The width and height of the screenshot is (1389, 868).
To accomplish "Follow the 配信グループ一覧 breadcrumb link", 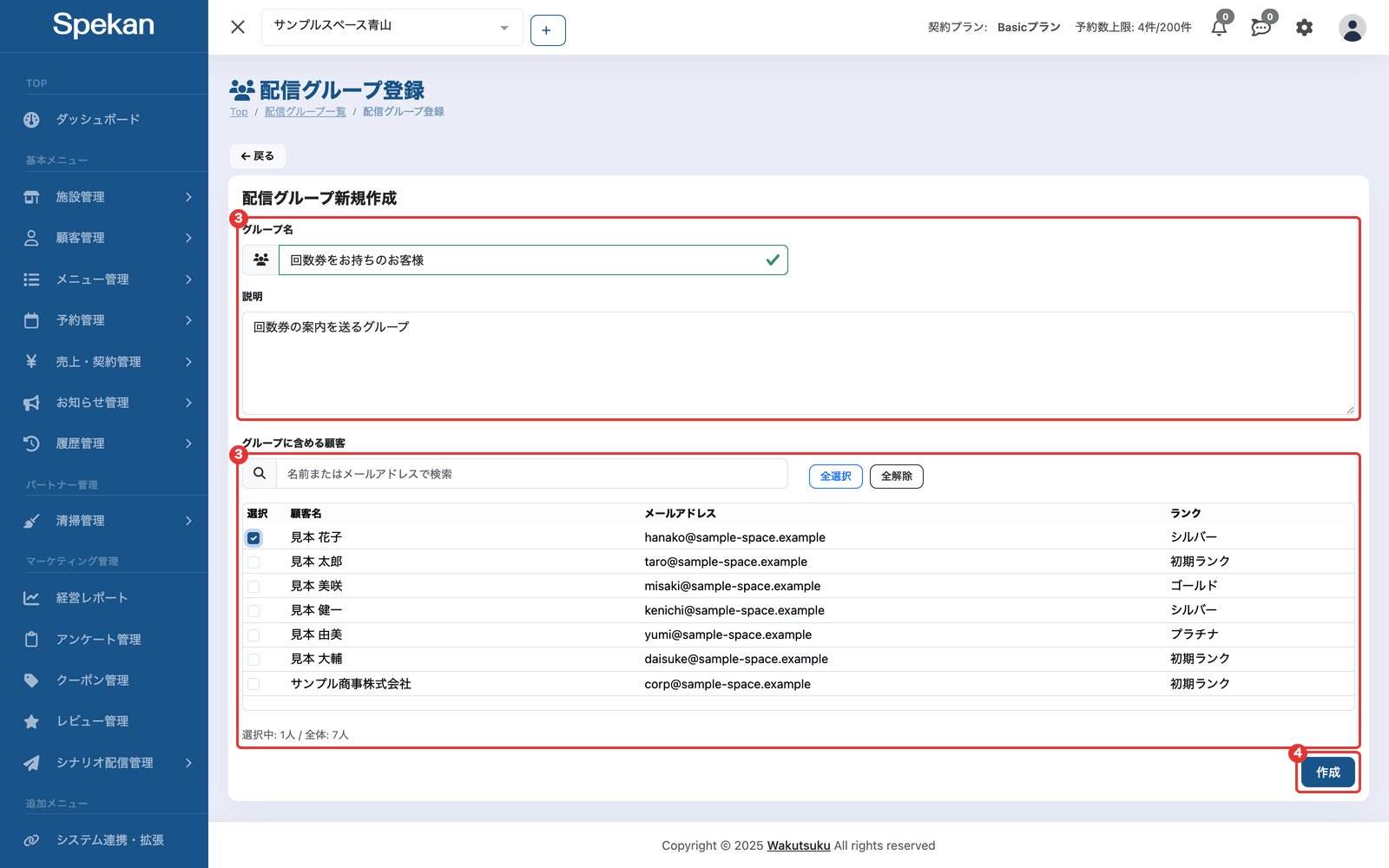I will [305, 112].
